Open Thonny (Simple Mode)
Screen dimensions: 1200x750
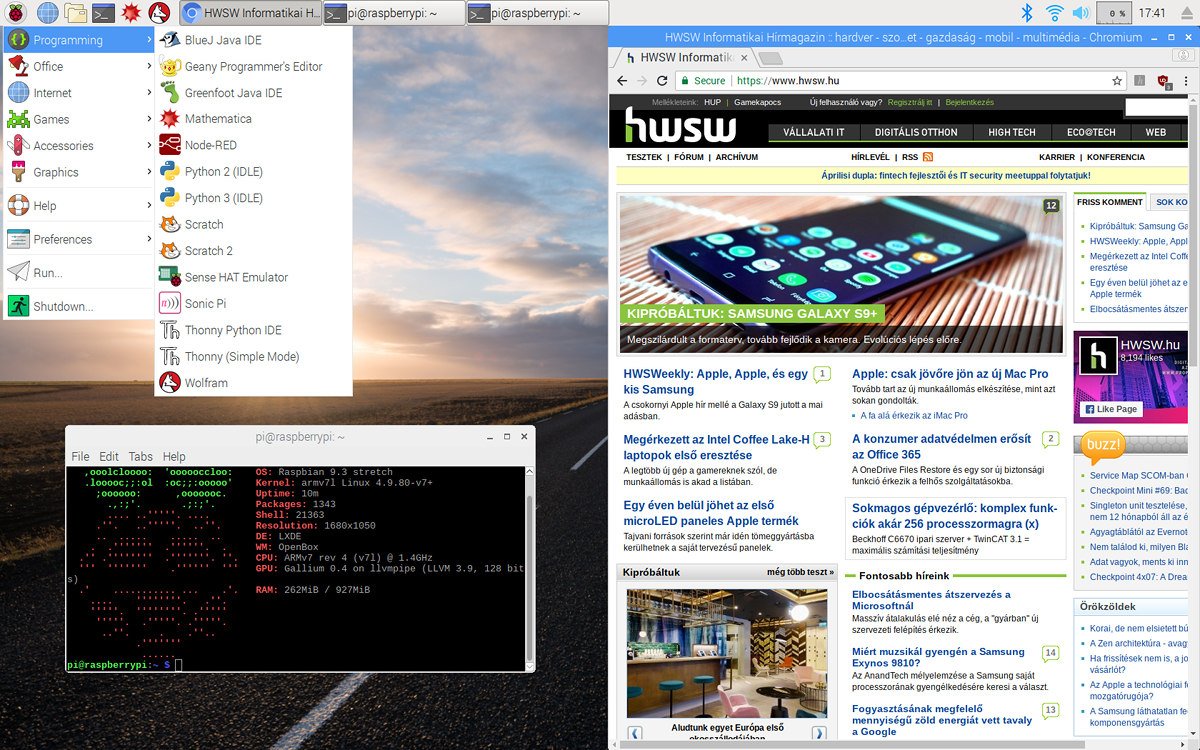[x=253, y=356]
